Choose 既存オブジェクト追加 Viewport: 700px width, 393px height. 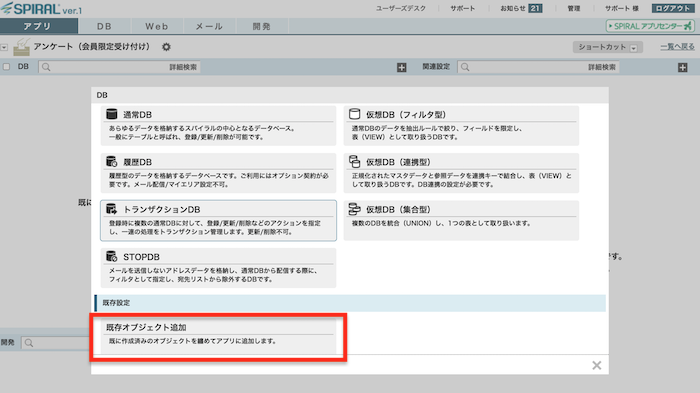point(218,336)
